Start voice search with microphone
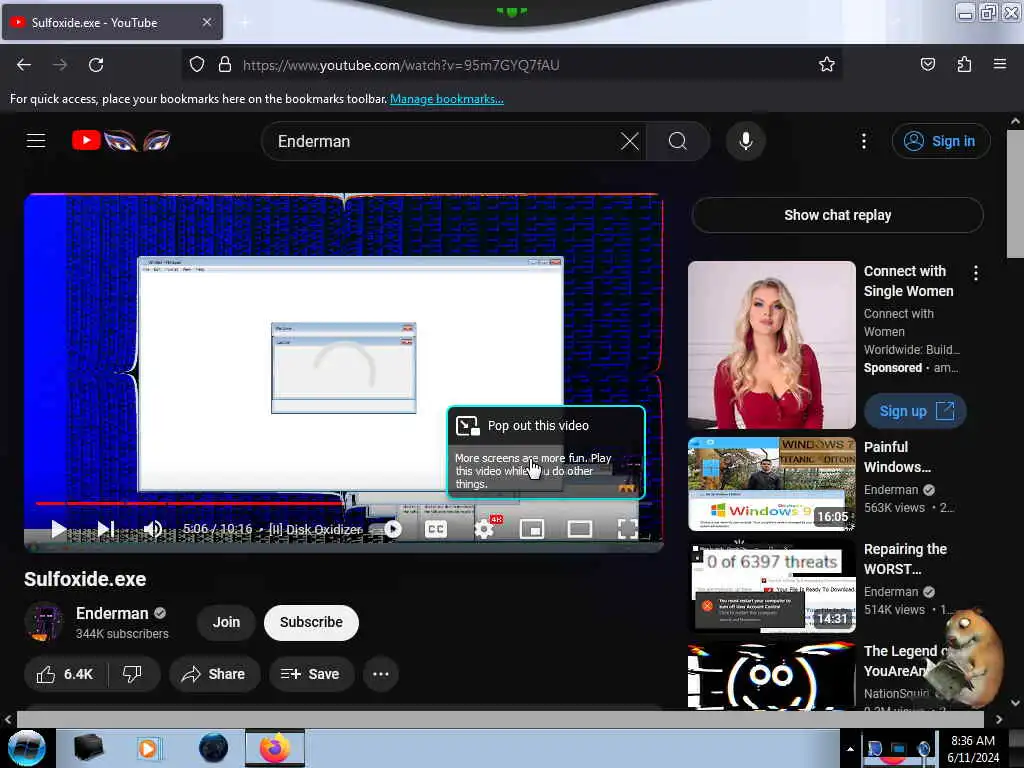This screenshot has height=768, width=1024. click(x=745, y=141)
